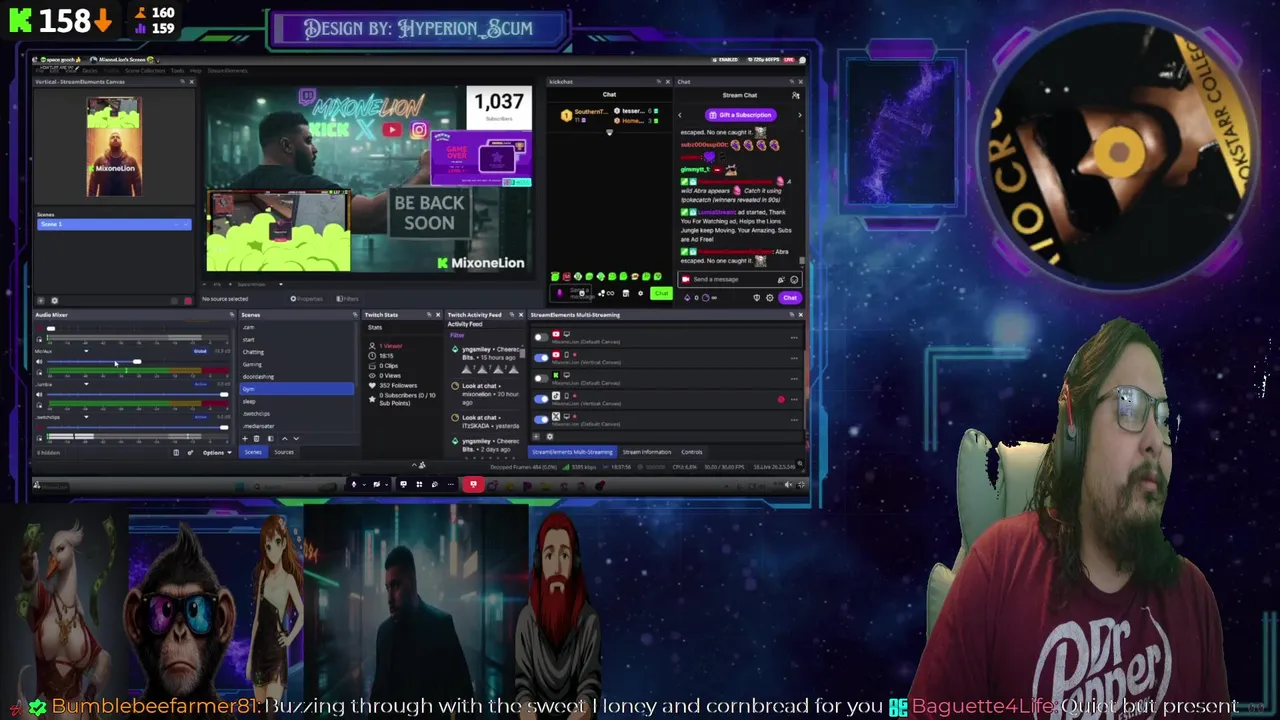Click red record button in Vertical Canvas panel
The image size is (1280, 720).
[x=188, y=300]
